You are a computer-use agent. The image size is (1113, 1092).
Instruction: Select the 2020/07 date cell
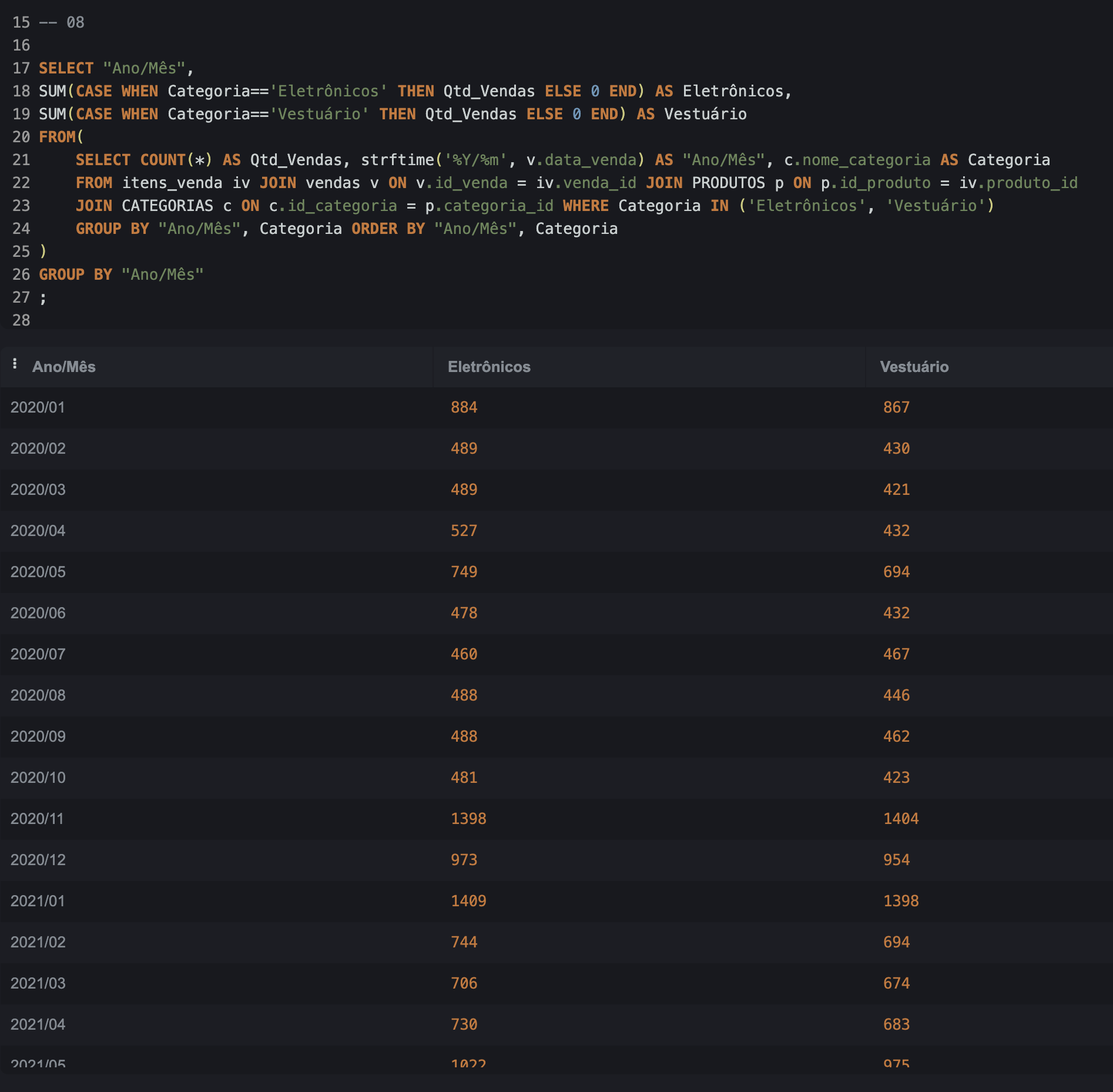38,654
